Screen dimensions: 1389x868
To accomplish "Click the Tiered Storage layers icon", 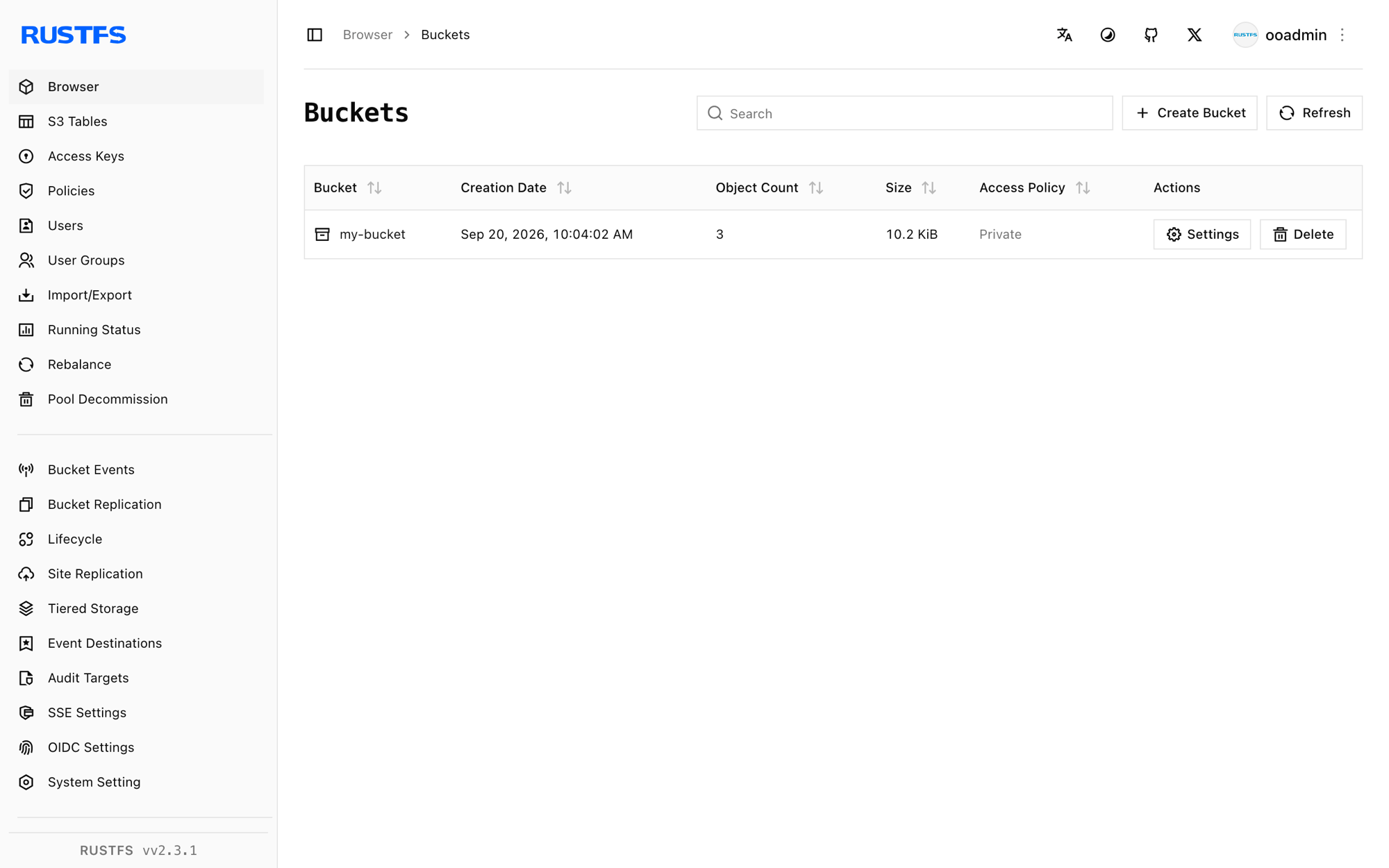I will pyautogui.click(x=26, y=609).
